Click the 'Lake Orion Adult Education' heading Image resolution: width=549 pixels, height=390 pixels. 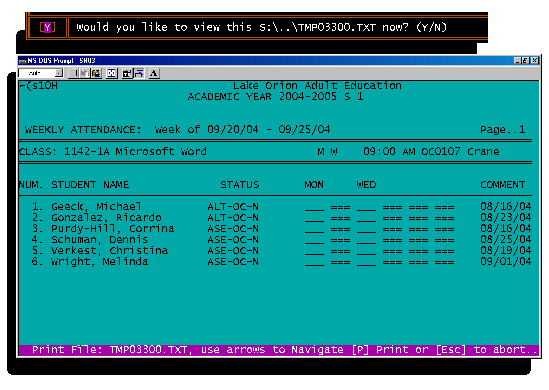(x=317, y=85)
